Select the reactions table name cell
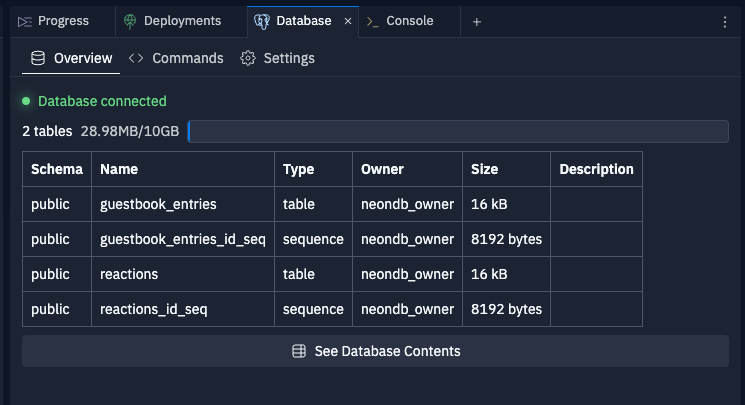This screenshot has width=745, height=405. point(183,274)
